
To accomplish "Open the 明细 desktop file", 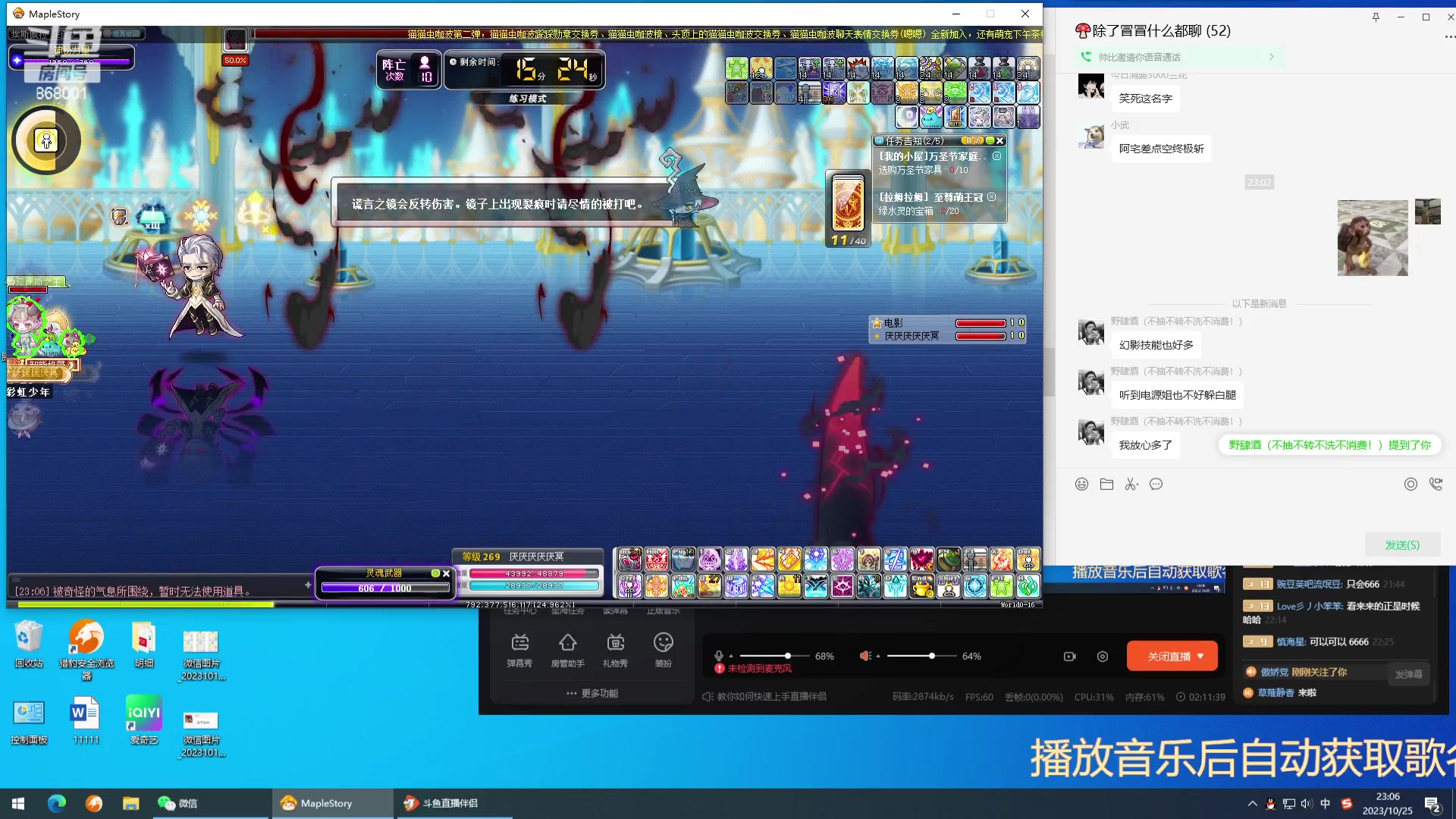I will [144, 645].
